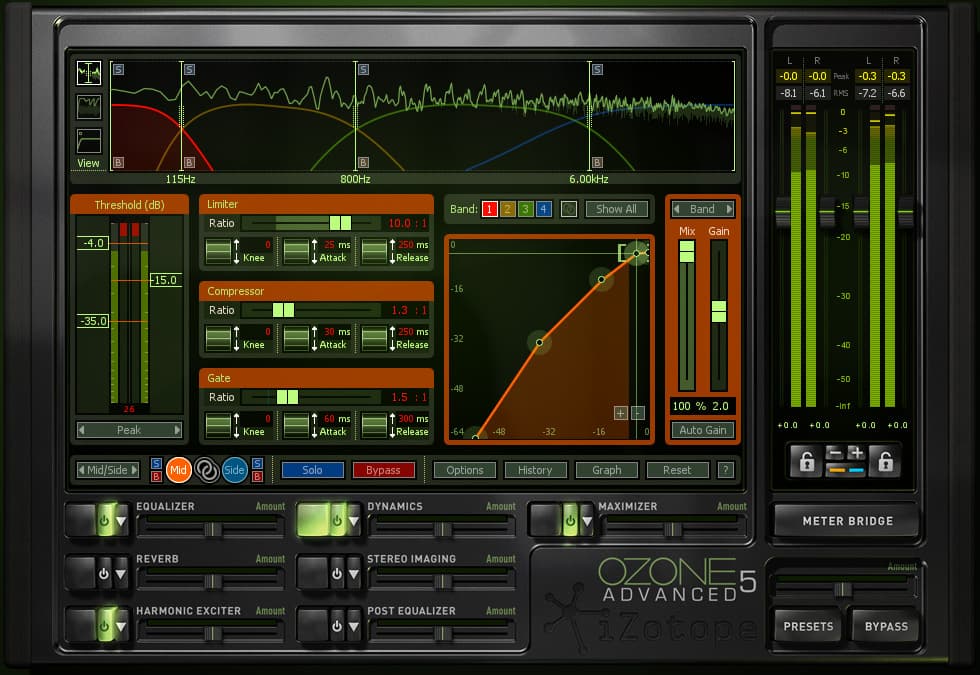Open the Stereo Imaging module dropdown arrow
This screenshot has width=980, height=675.
[x=354, y=573]
